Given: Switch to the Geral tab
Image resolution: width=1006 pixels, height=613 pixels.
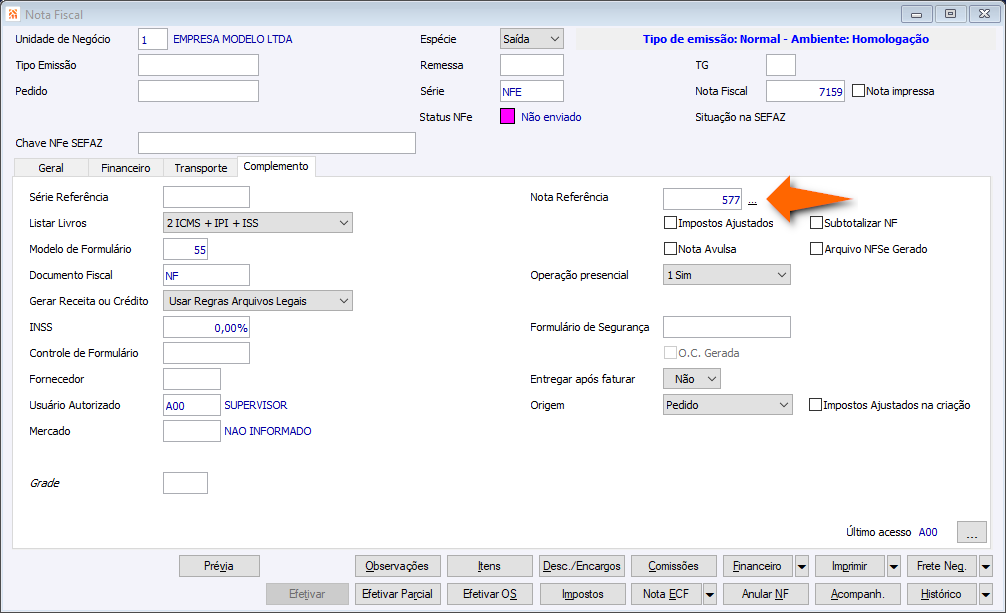Looking at the screenshot, I should click(51, 168).
